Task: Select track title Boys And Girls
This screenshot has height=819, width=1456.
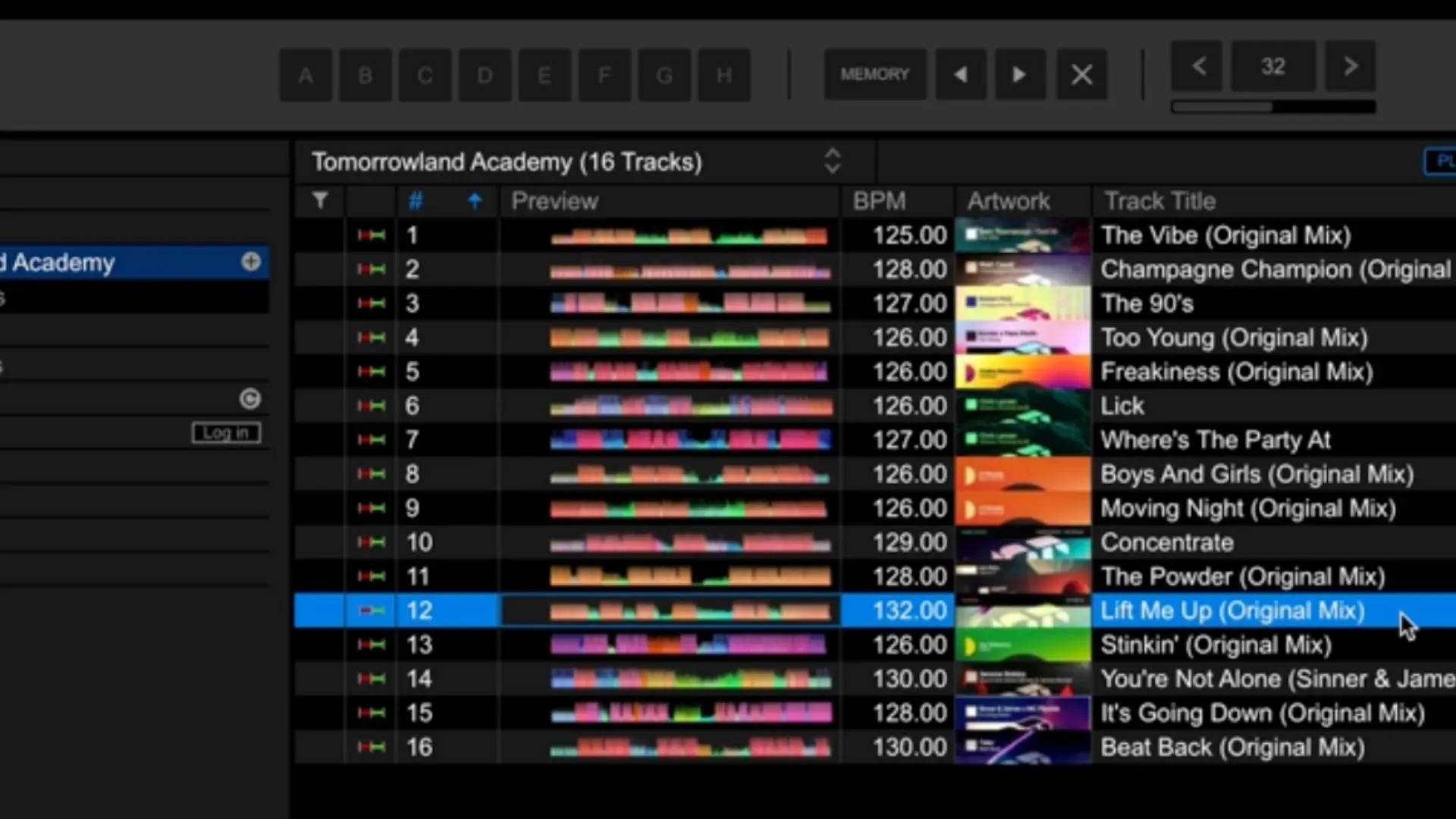Action: 1257,474
